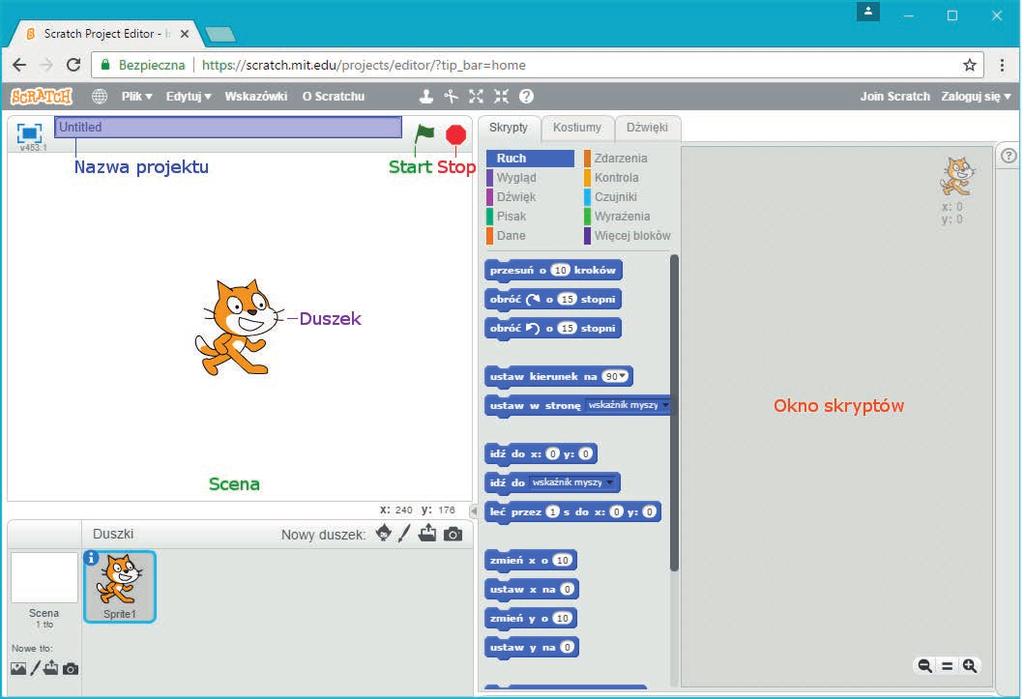1024x699 pixels.
Task: Select the Sprite1 thumbnail
Action: coord(120,586)
